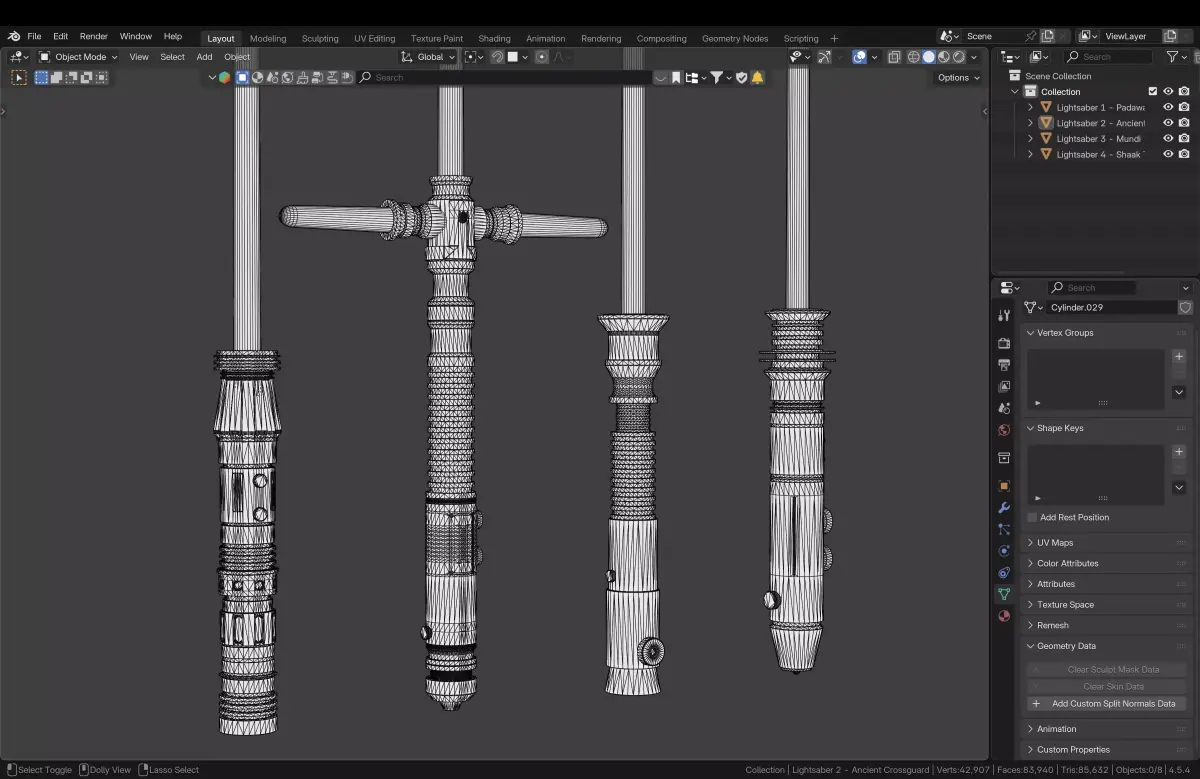Click the Cylinder.029 mesh name field

click(1111, 308)
